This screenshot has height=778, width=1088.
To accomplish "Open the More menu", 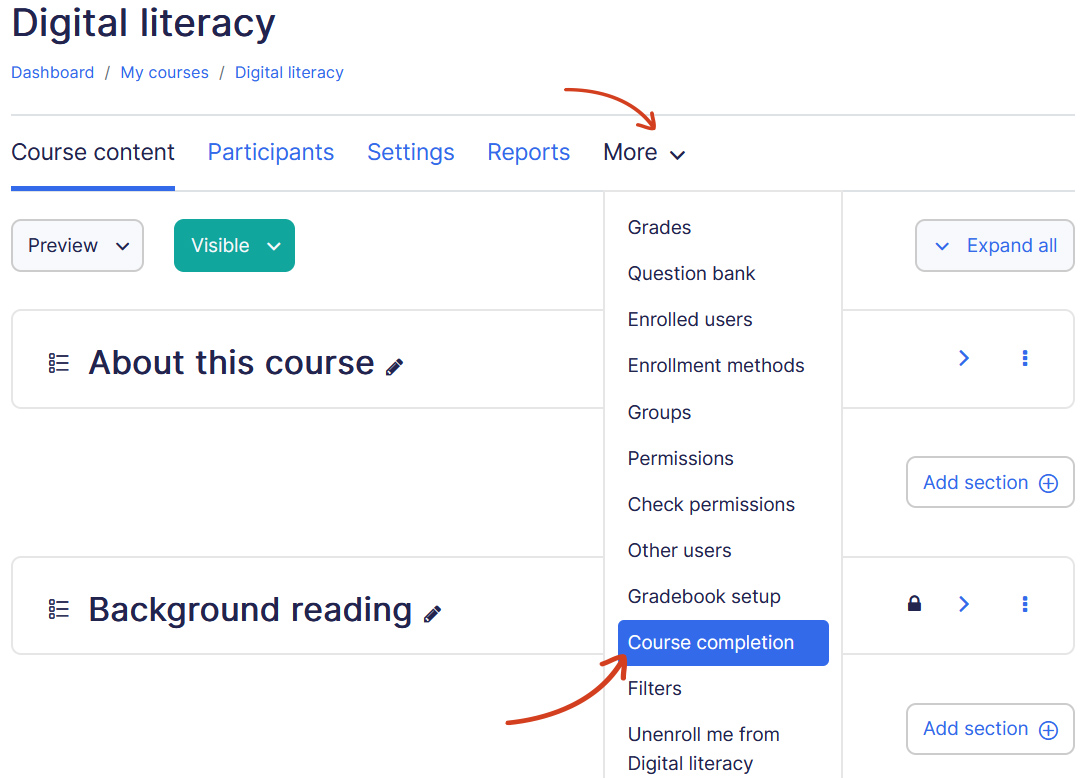I will point(644,153).
